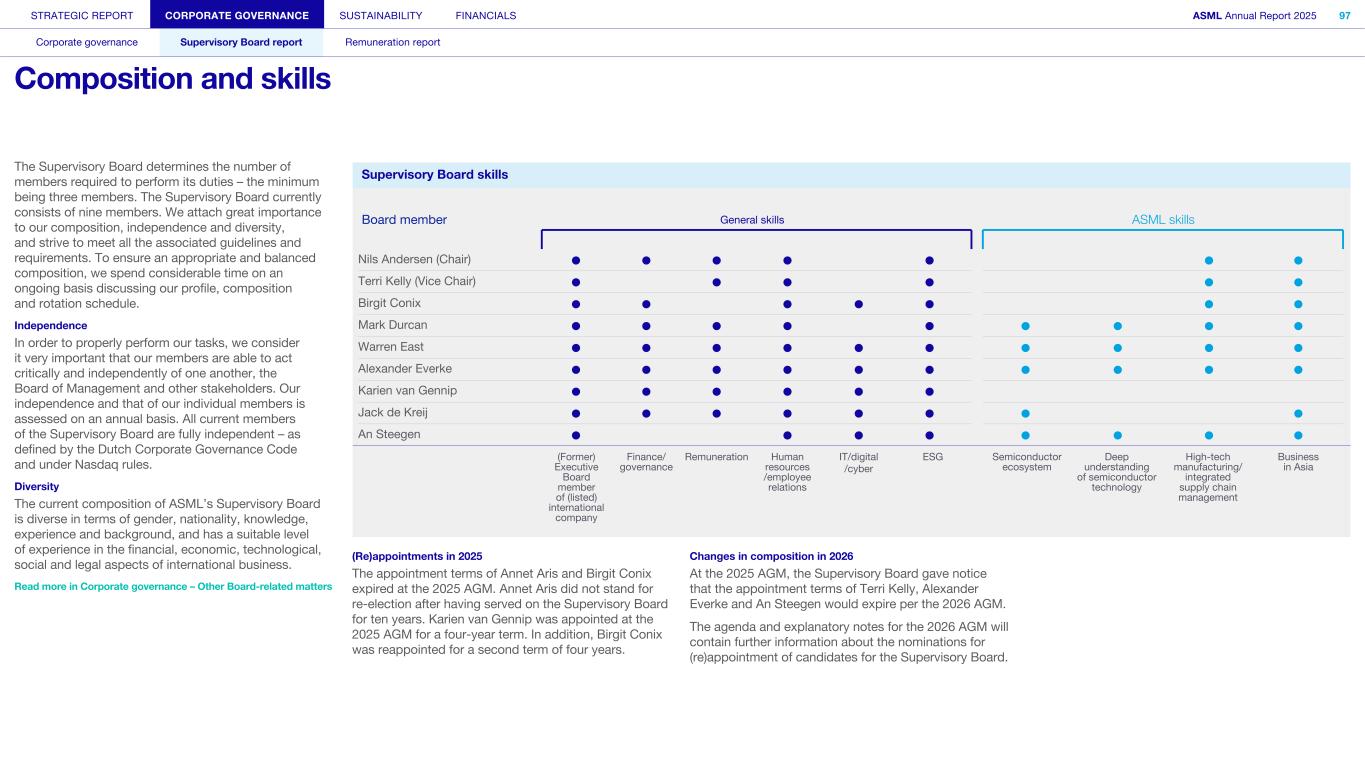
Task: Click the 'Changes in composition in 2026' heading
Action: pyautogui.click(x=772, y=556)
